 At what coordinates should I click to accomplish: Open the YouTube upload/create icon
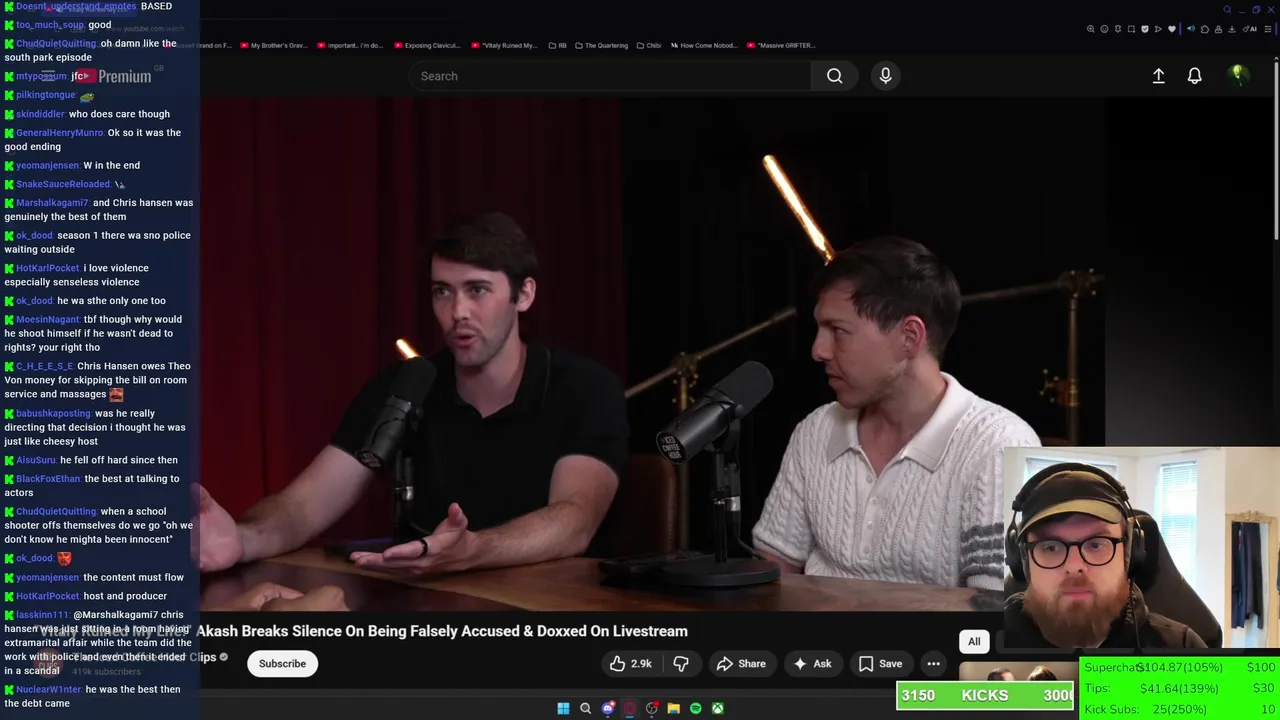1158,76
